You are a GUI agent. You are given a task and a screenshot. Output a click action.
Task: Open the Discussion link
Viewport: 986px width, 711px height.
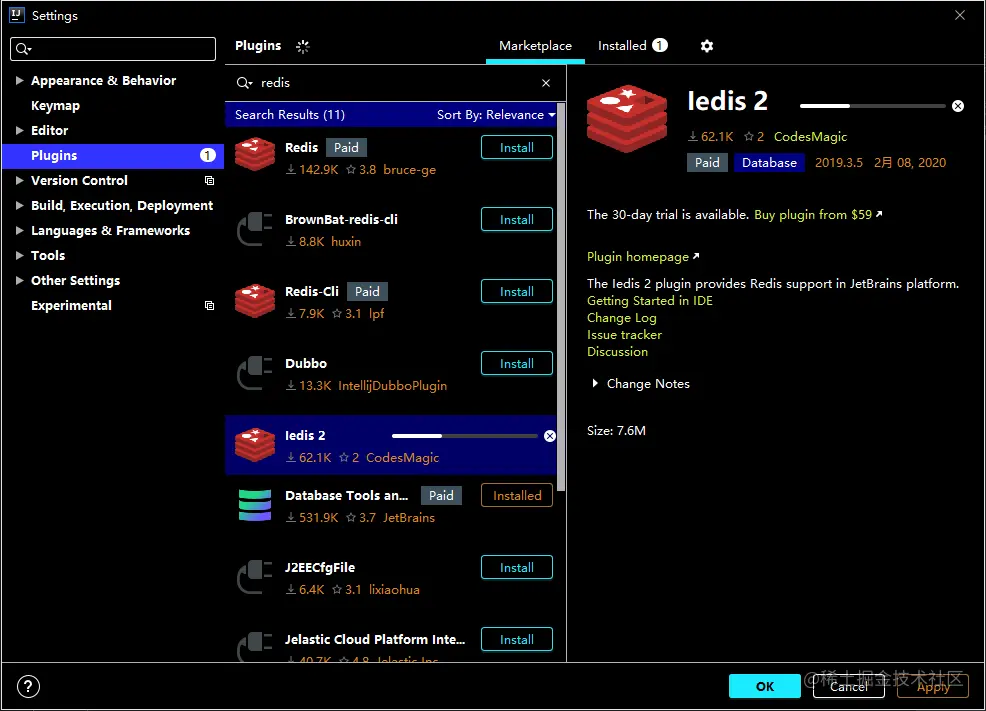[617, 351]
